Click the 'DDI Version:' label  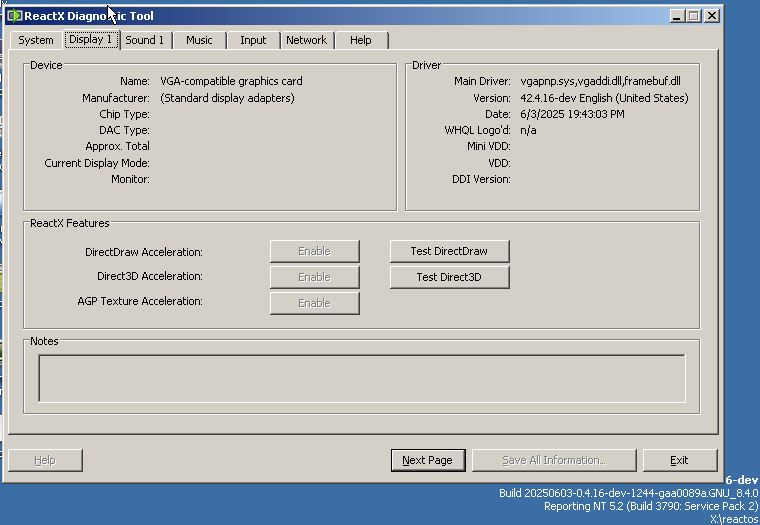[481, 179]
